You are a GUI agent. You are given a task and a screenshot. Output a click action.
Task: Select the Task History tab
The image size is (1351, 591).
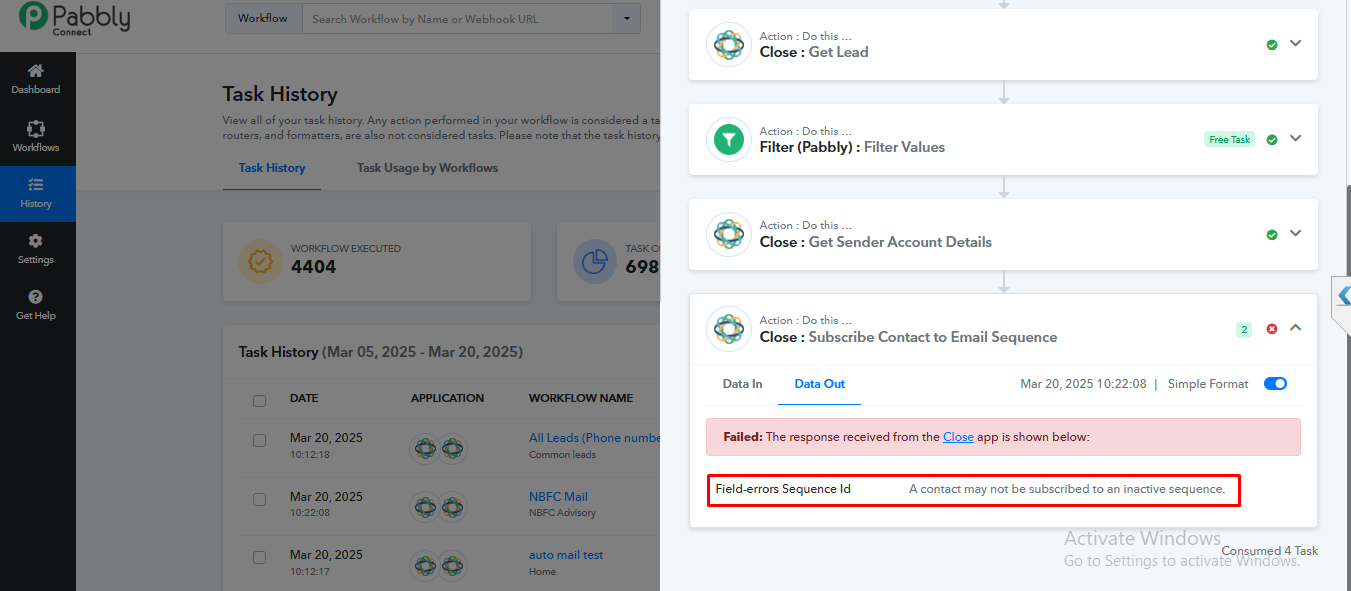(x=272, y=168)
